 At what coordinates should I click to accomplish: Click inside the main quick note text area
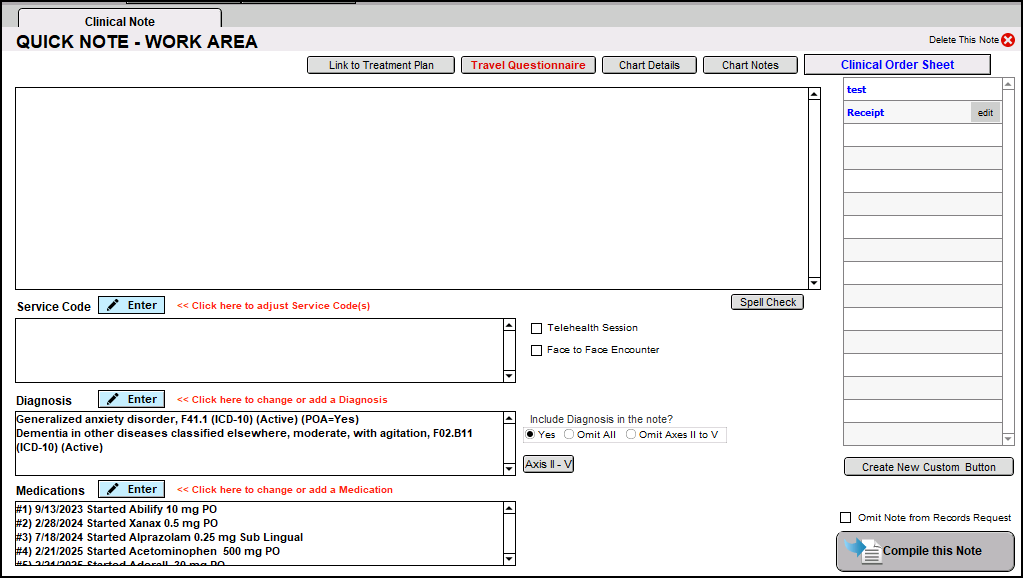click(x=410, y=188)
